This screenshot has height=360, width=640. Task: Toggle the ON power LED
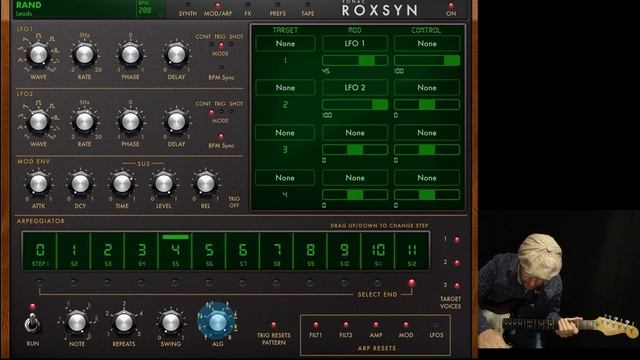(x=451, y=6)
